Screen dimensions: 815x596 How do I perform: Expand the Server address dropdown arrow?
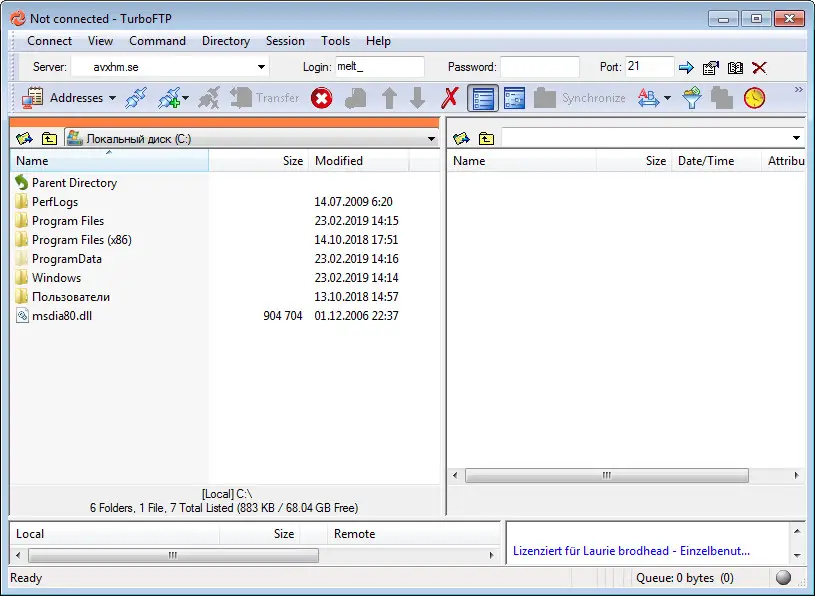261,67
